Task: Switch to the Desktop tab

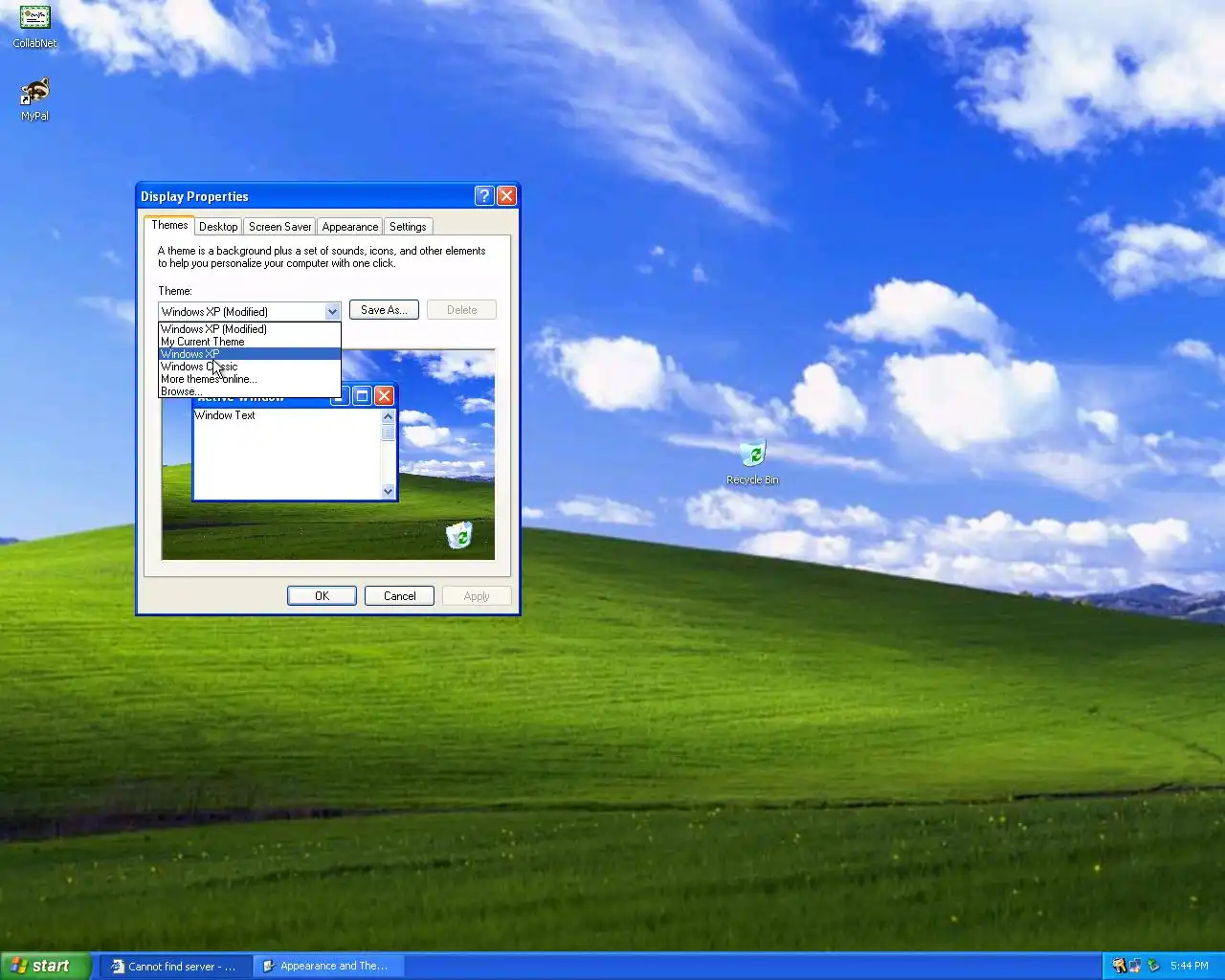Action: point(218,227)
